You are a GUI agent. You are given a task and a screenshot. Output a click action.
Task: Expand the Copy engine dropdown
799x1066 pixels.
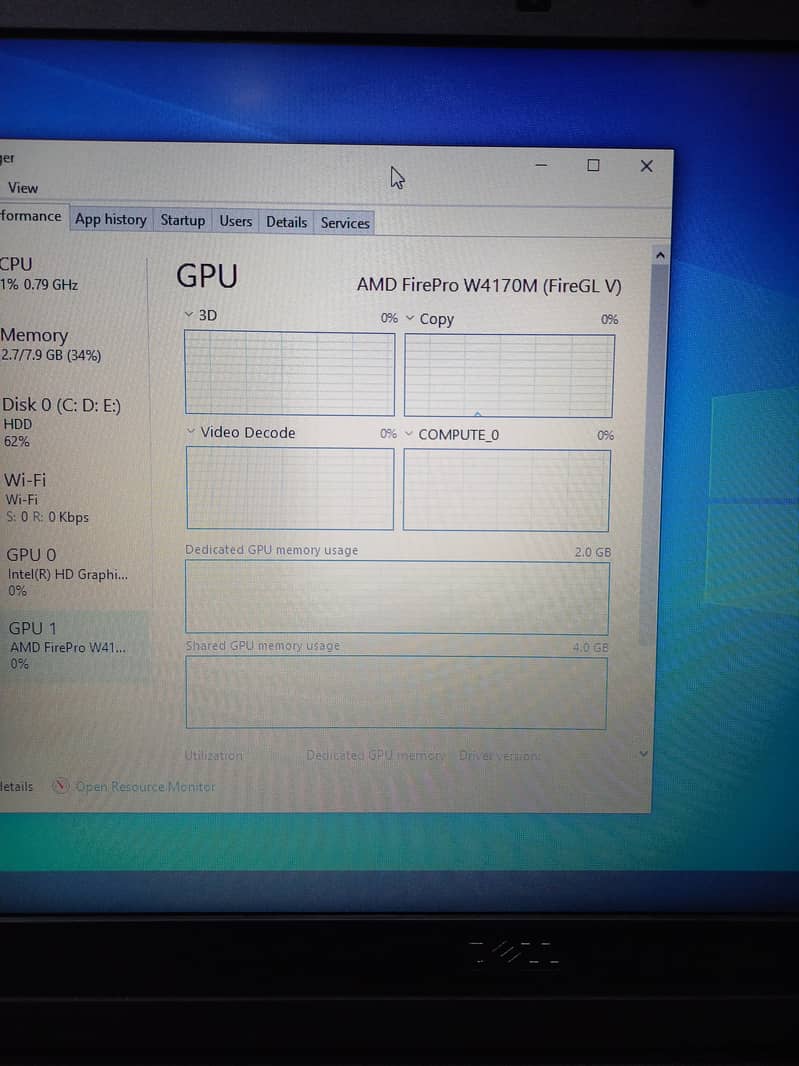(x=410, y=318)
